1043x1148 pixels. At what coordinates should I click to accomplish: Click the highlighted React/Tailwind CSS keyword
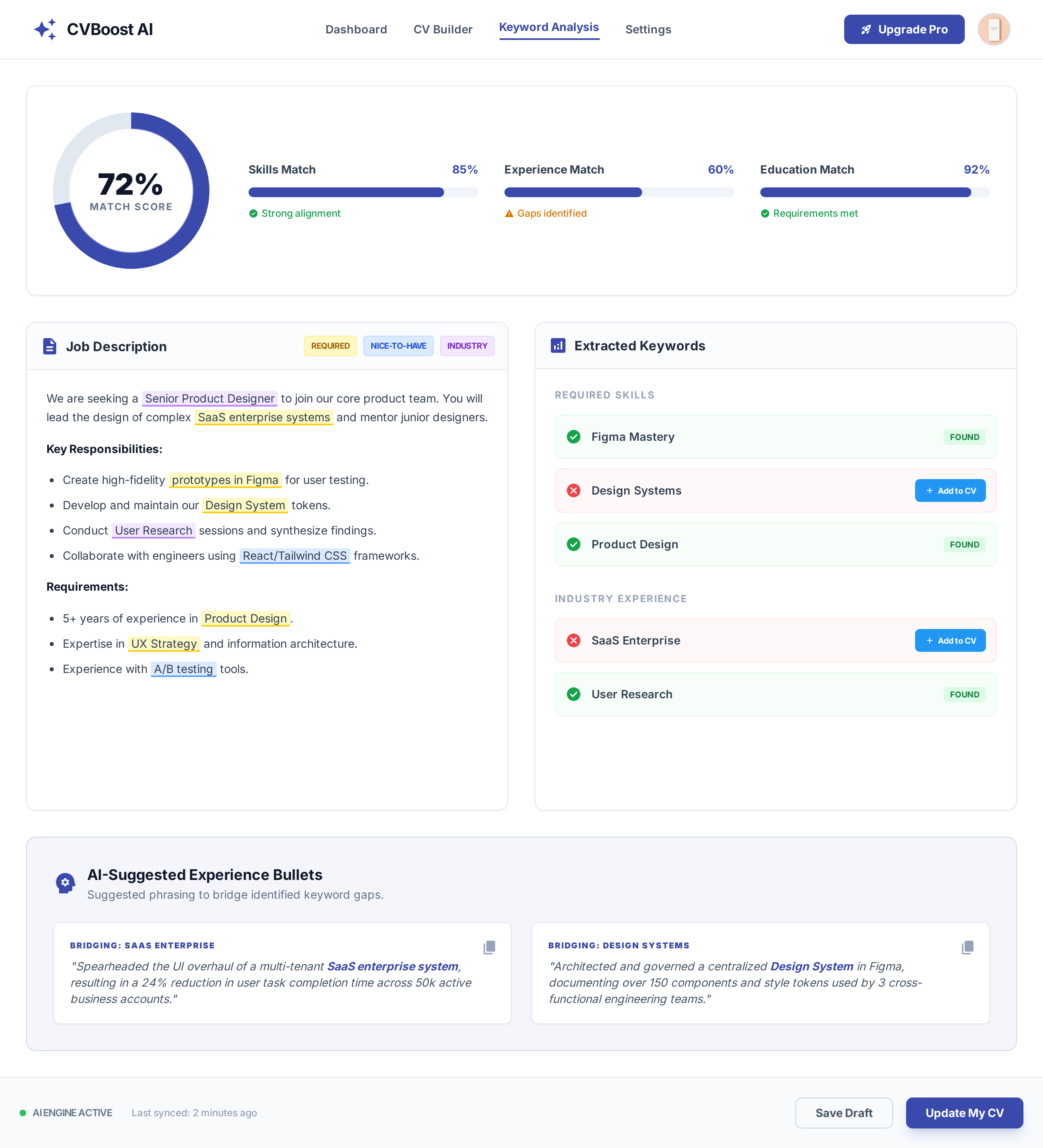[x=295, y=556]
